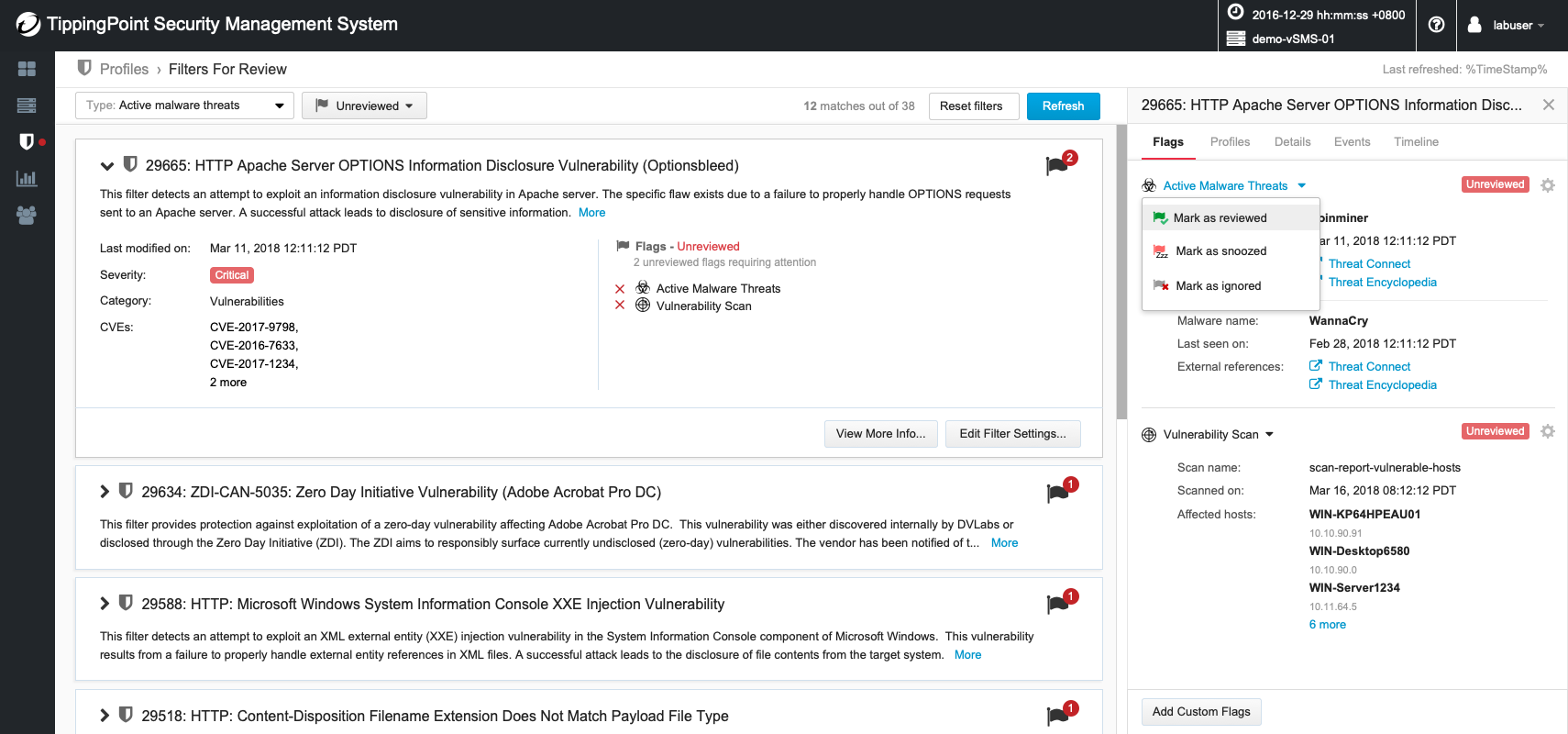The height and width of the screenshot is (734, 1568).
Task: Click More link in filter 29588 description
Action: [968, 655]
